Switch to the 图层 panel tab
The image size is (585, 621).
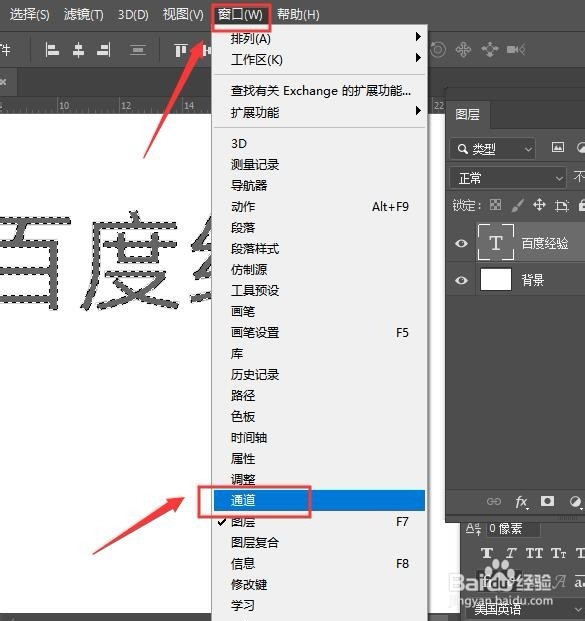click(467, 114)
